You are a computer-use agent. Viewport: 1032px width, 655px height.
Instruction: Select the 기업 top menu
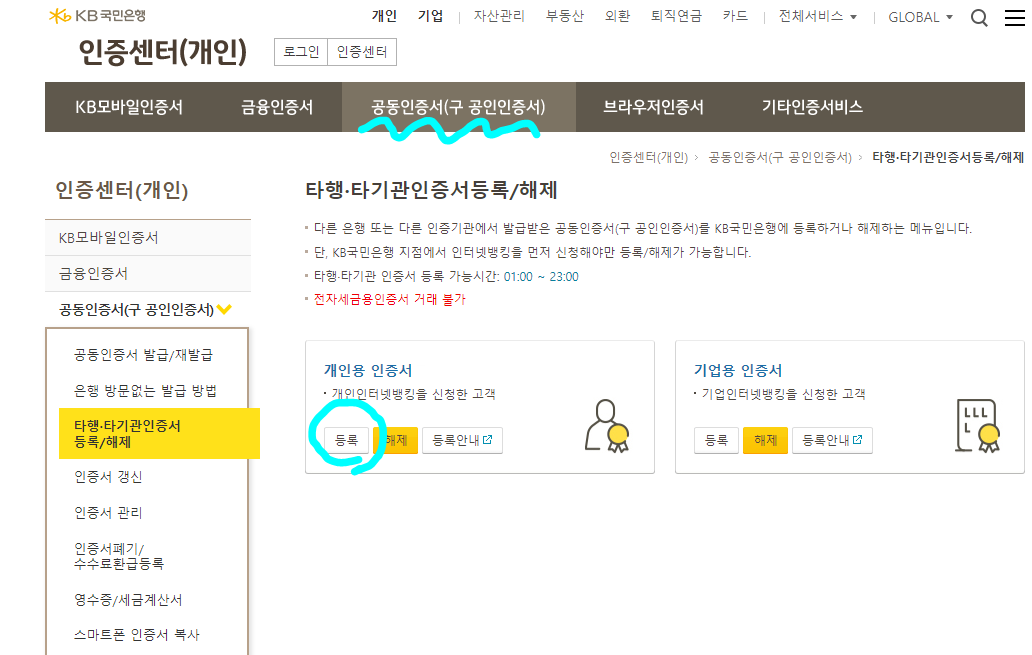(430, 16)
